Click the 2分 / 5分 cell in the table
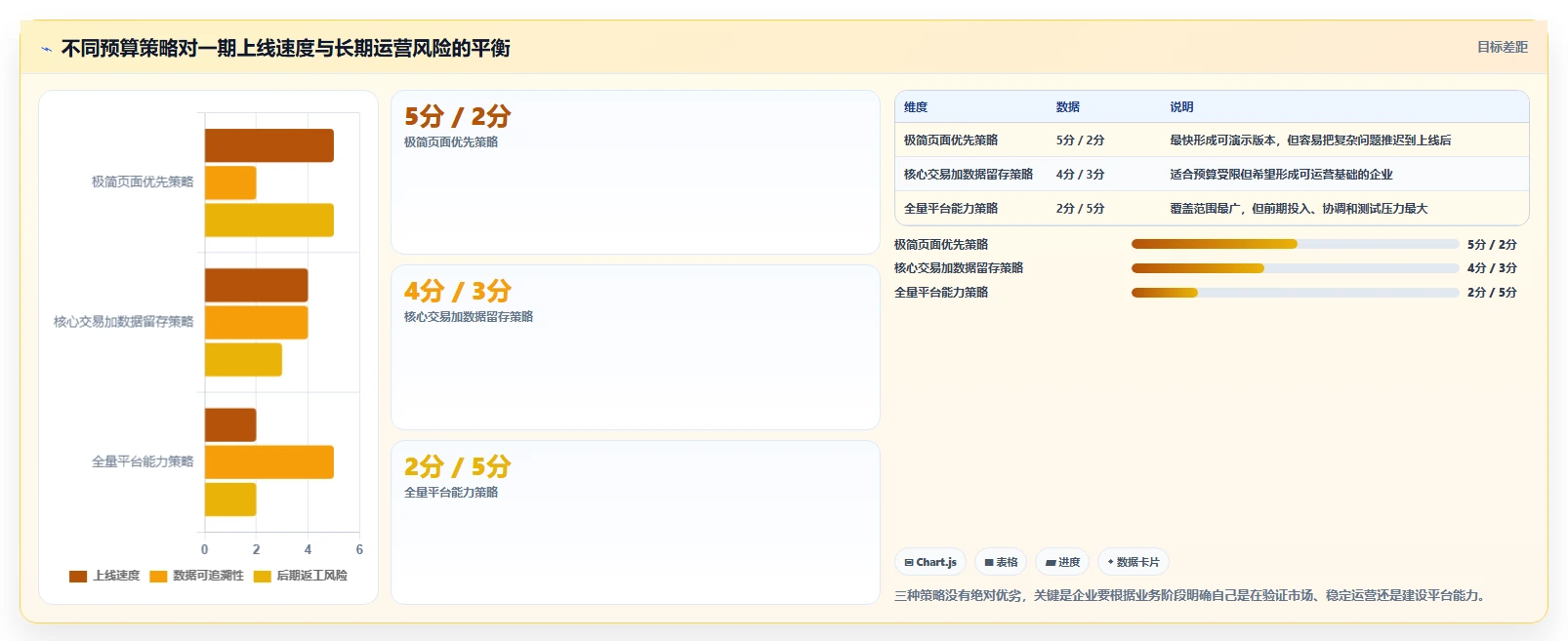The width and height of the screenshot is (1568, 641). click(1081, 209)
